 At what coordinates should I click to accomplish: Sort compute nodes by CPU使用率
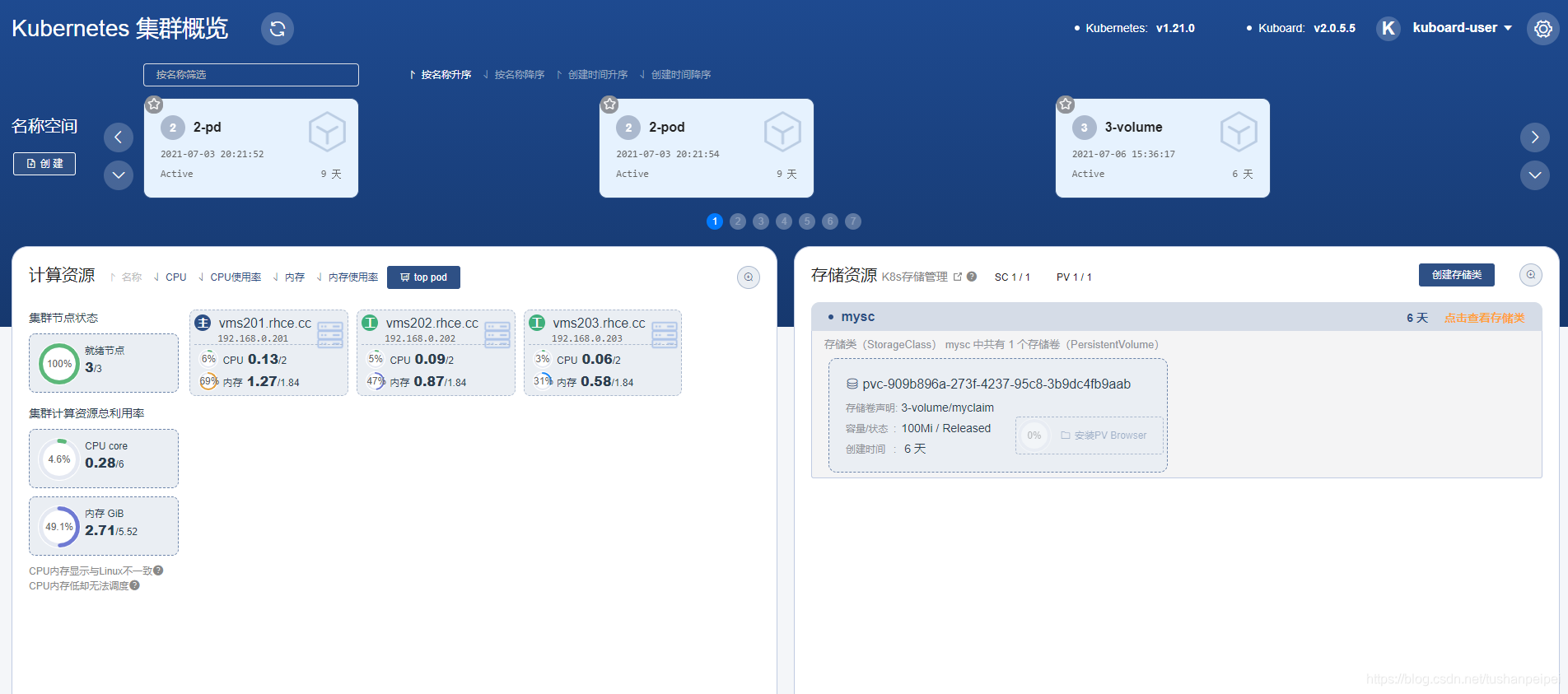(230, 277)
